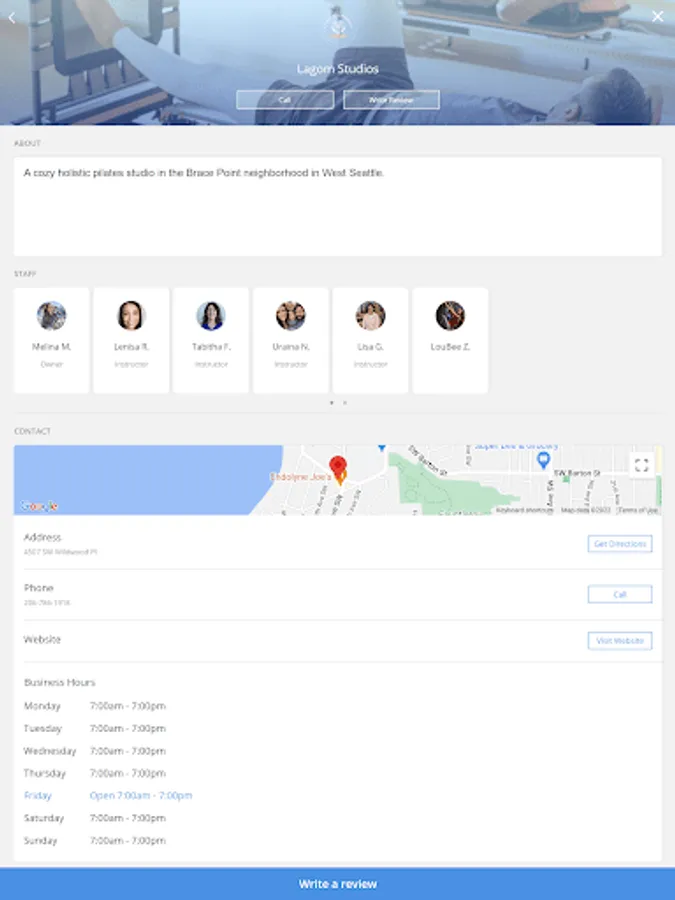Click Get Directions for the address
675x900 pixels.
pos(620,544)
